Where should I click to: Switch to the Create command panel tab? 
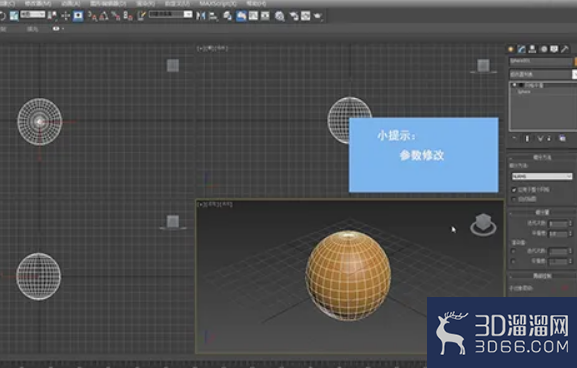point(510,49)
